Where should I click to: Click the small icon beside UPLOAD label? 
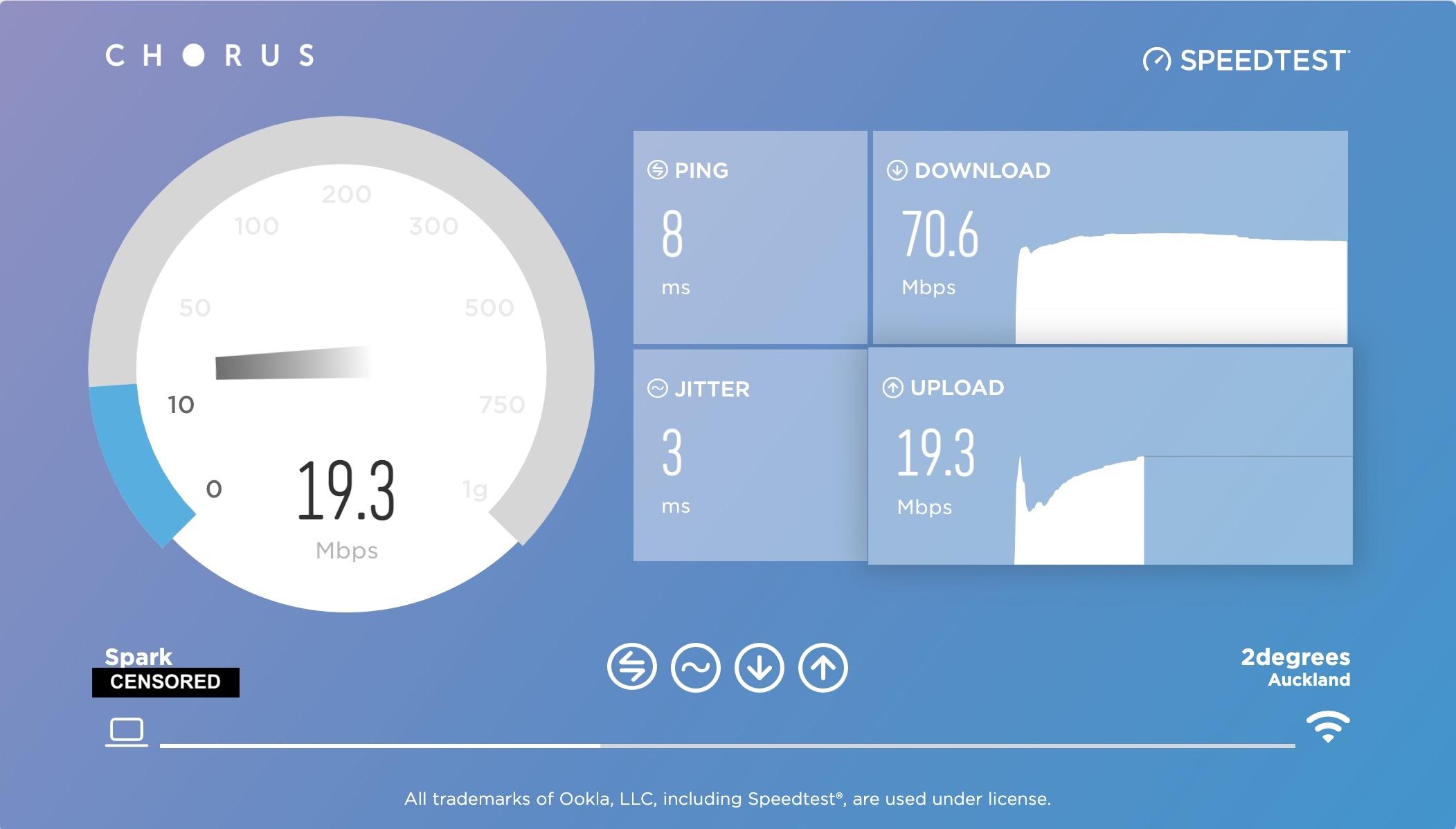tap(892, 388)
